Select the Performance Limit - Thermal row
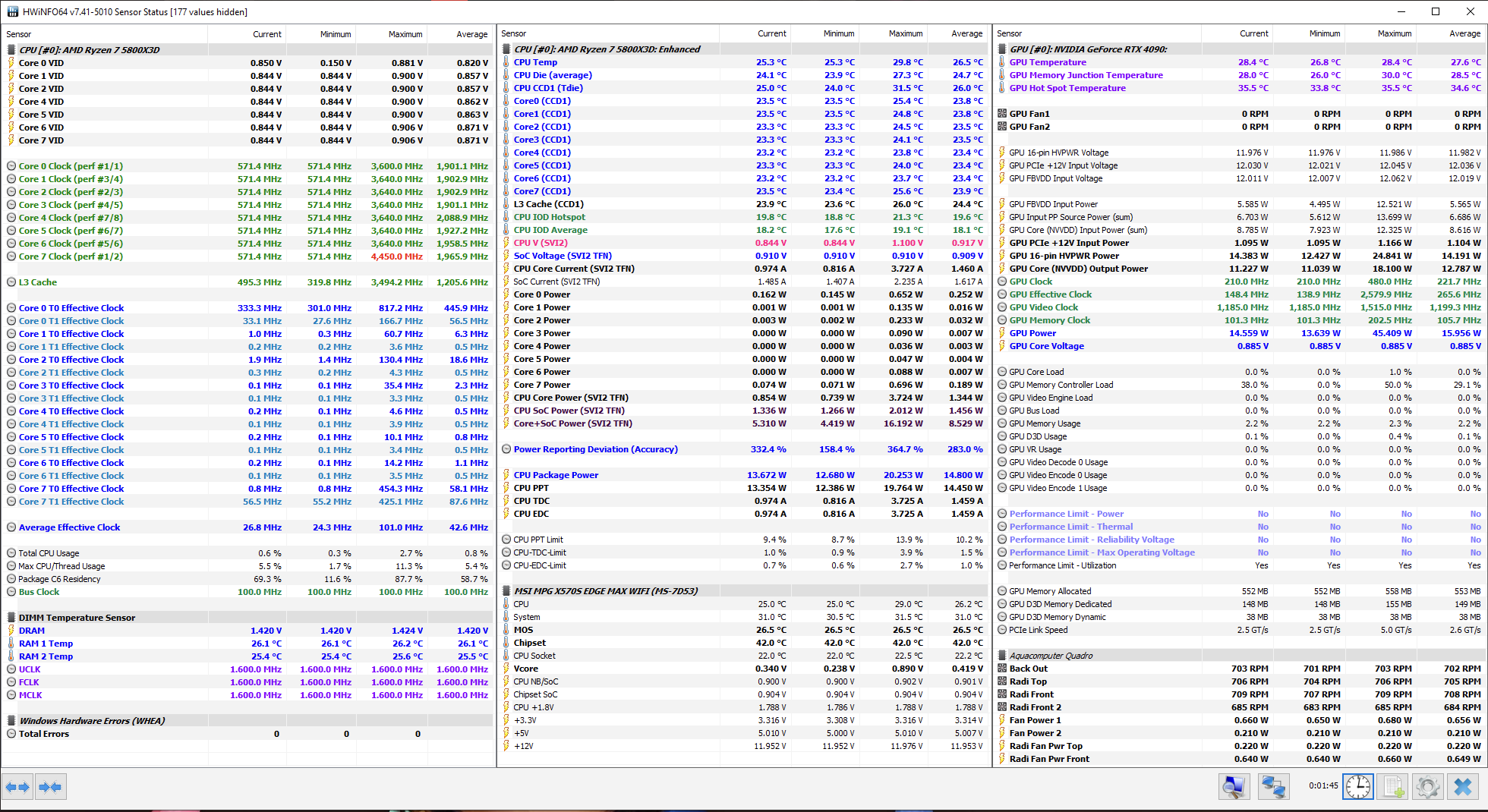The image size is (1488, 812). point(1240,527)
